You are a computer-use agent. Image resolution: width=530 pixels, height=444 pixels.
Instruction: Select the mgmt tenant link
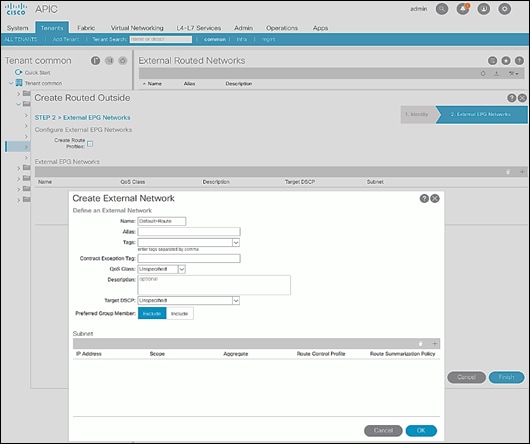268,39
